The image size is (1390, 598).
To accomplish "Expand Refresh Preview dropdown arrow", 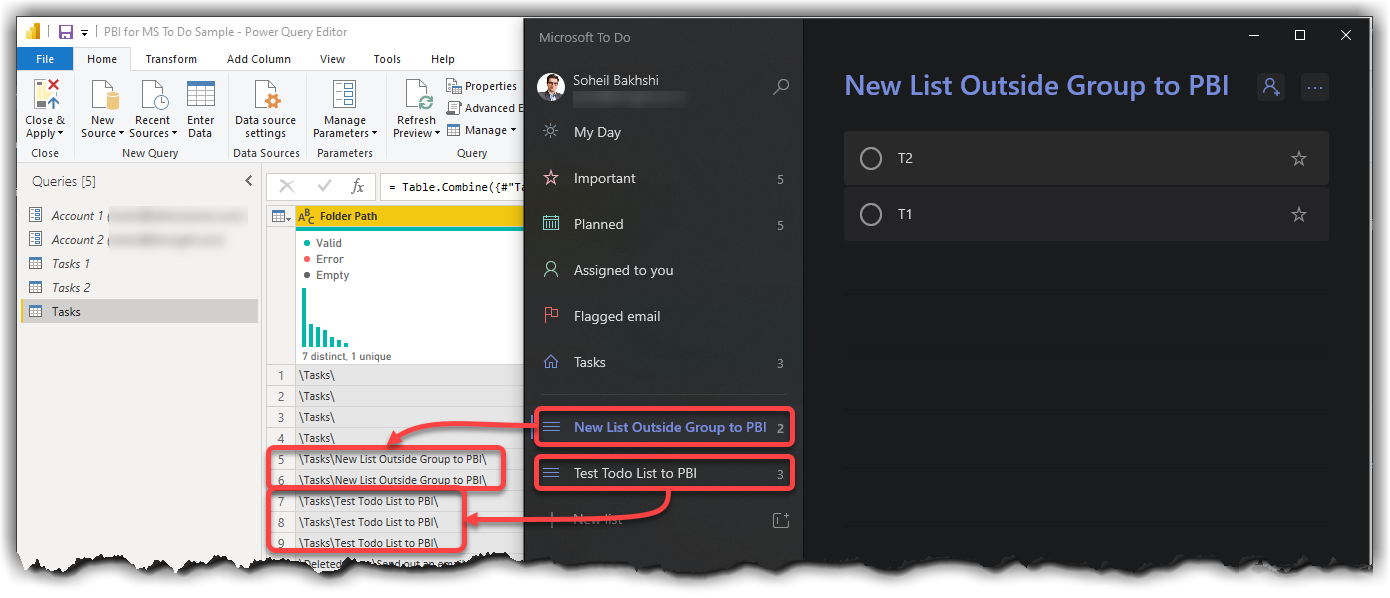I will pyautogui.click(x=437, y=134).
